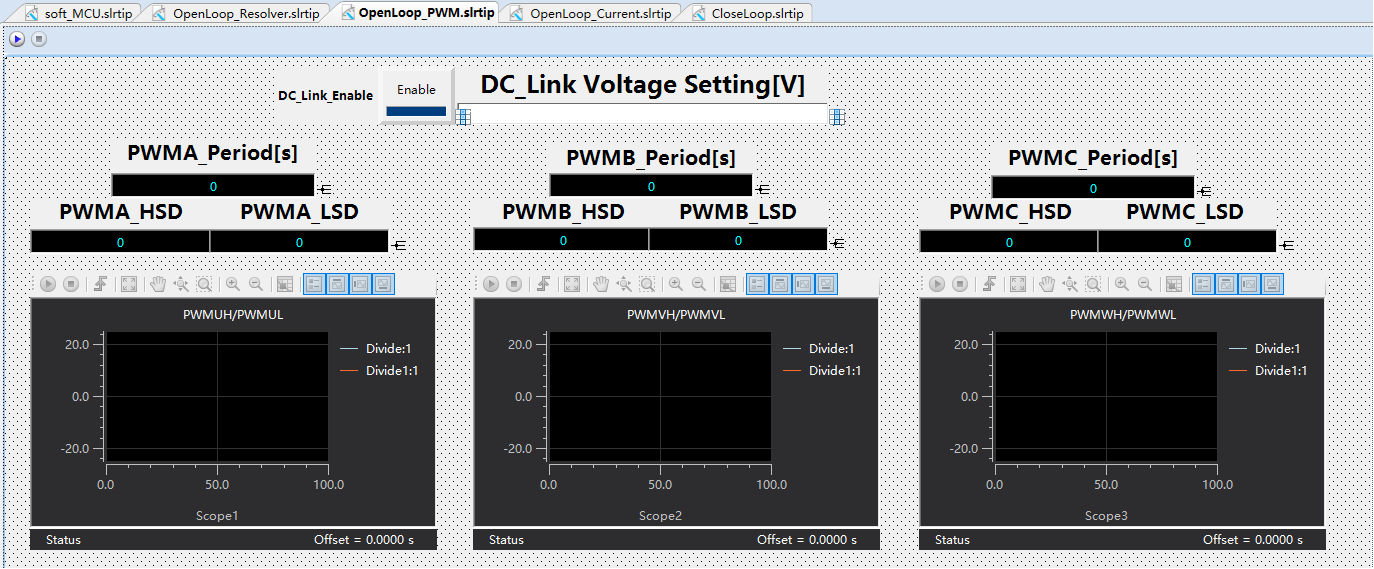This screenshot has width=1374, height=569.
Task: Click the PWMC_HSD value field
Action: click(1009, 241)
